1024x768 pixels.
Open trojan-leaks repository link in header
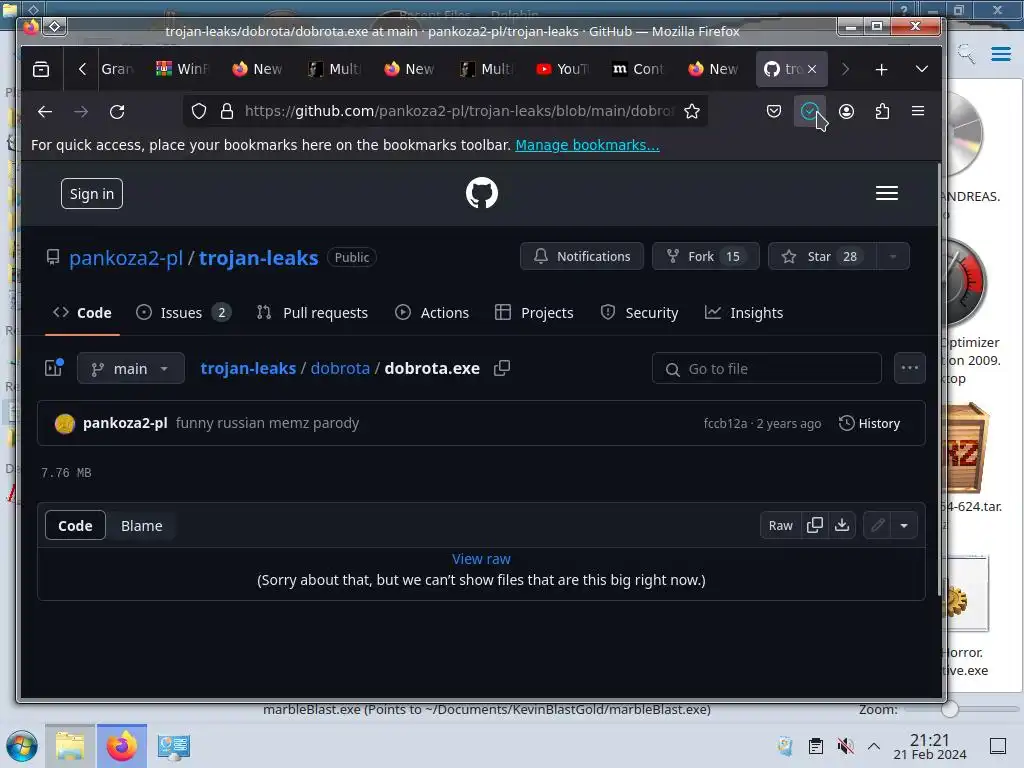click(259, 258)
